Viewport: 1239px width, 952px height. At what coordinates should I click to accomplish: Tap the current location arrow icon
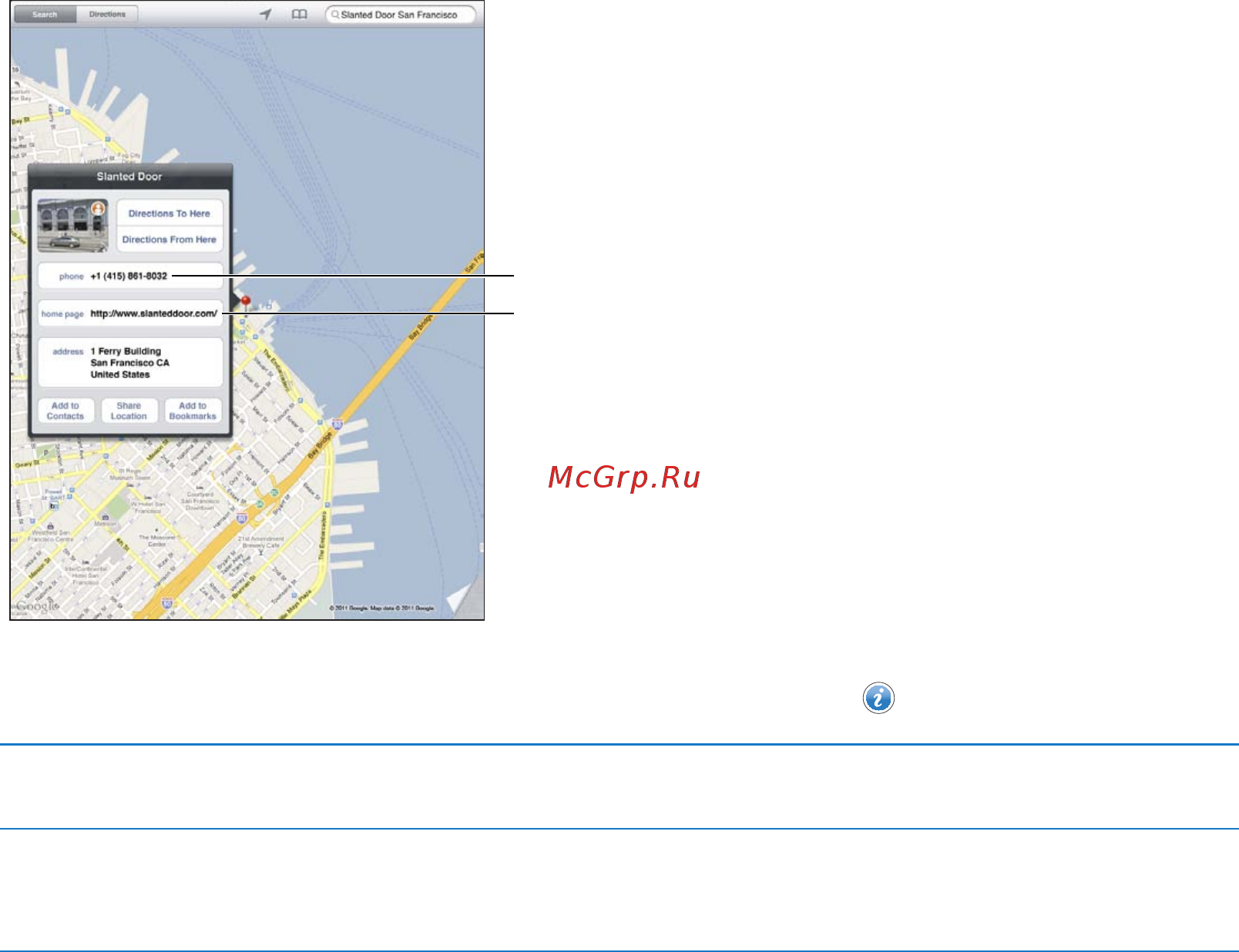point(266,14)
